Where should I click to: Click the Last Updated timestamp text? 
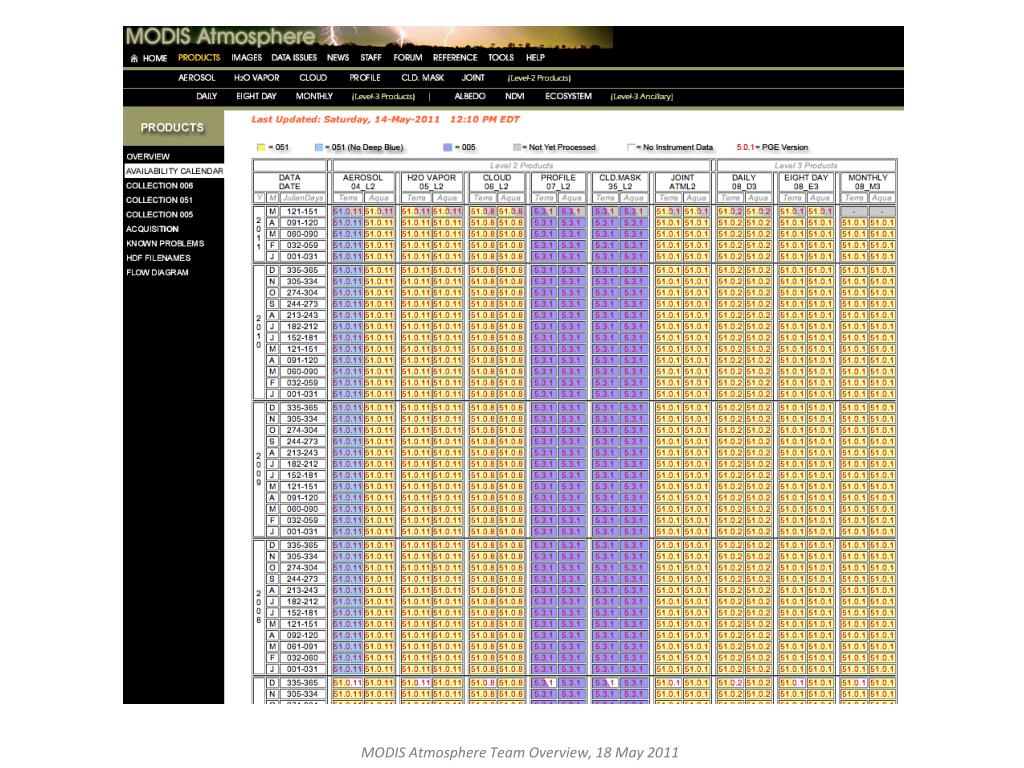tap(385, 120)
